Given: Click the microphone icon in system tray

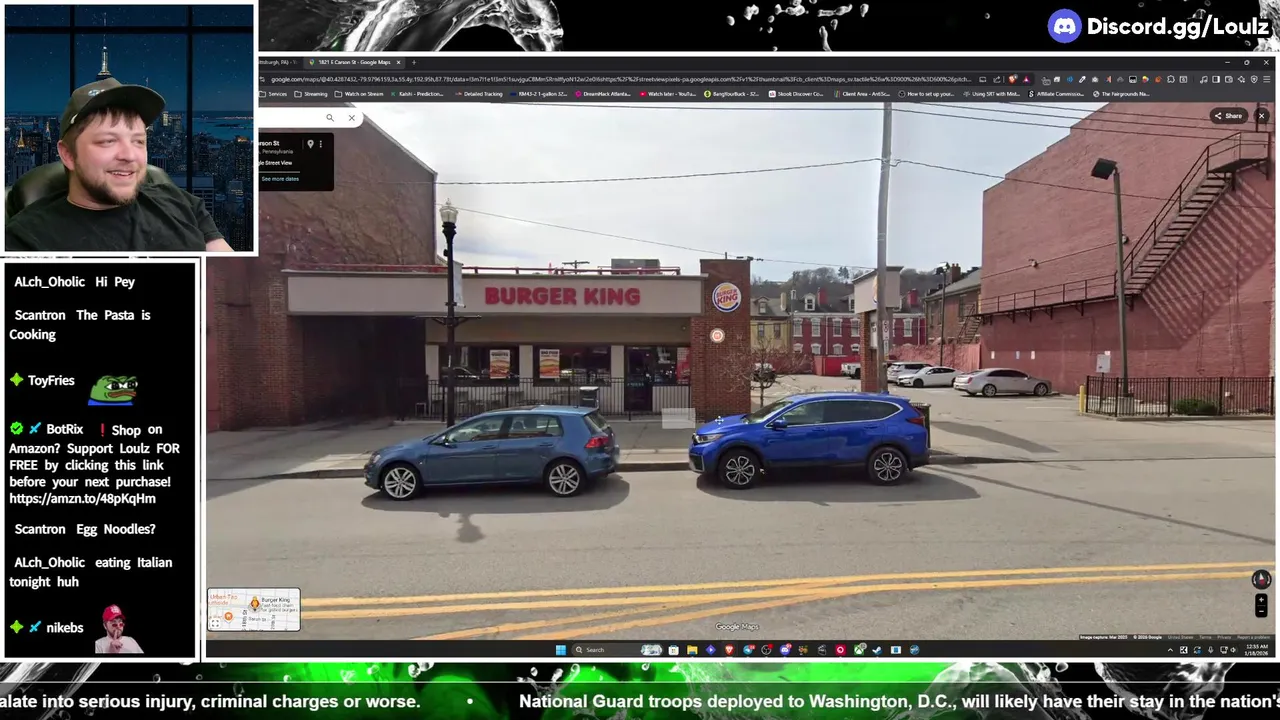Looking at the screenshot, I should coord(1211,650).
